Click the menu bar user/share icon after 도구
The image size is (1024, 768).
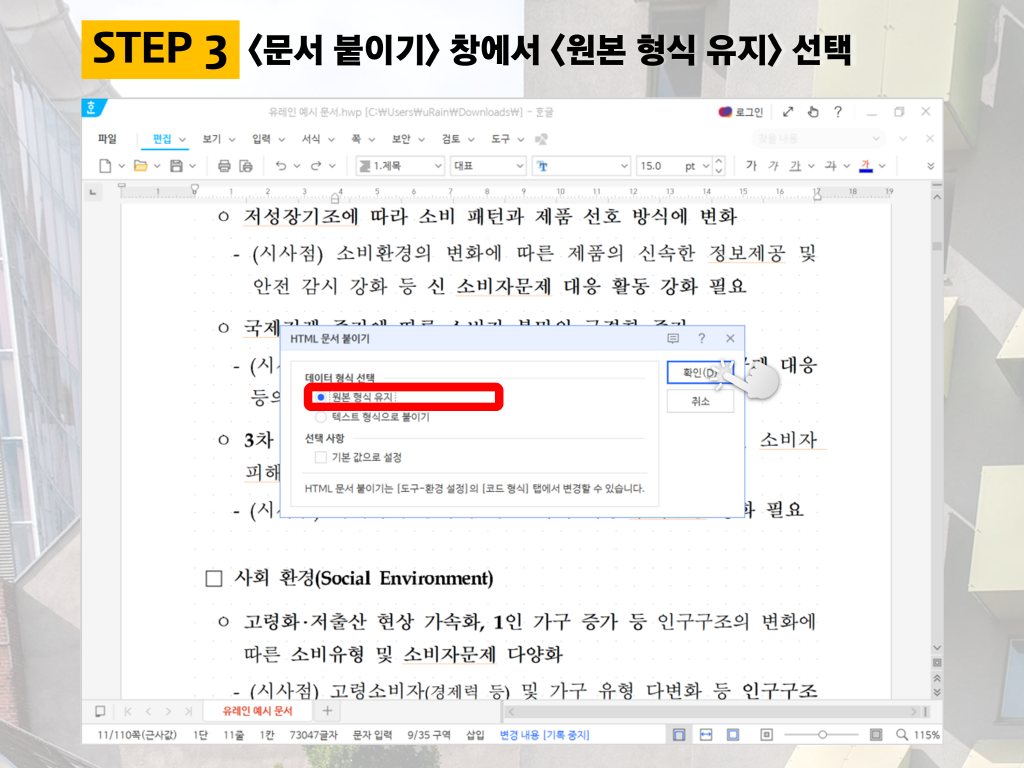pos(541,139)
